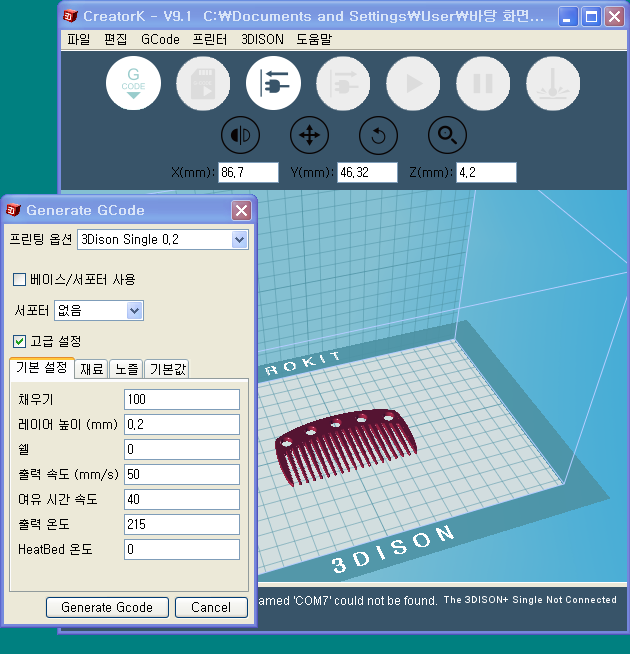Click the 쉘 input field
Screen dimensions: 630x654
pyautogui.click(x=182, y=450)
